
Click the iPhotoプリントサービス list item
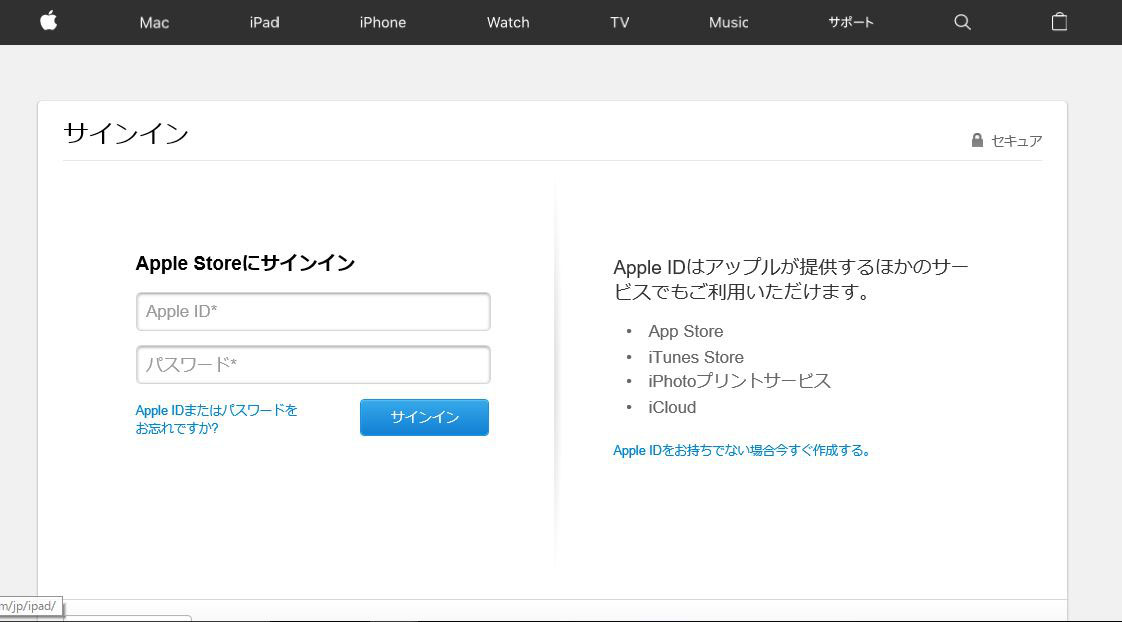(x=740, y=381)
